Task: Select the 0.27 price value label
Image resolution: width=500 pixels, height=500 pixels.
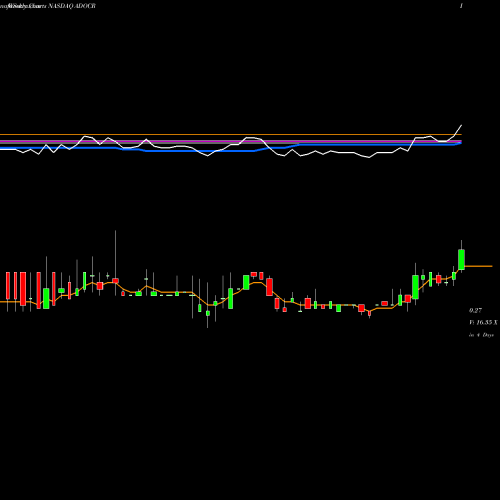Action: tap(475, 310)
